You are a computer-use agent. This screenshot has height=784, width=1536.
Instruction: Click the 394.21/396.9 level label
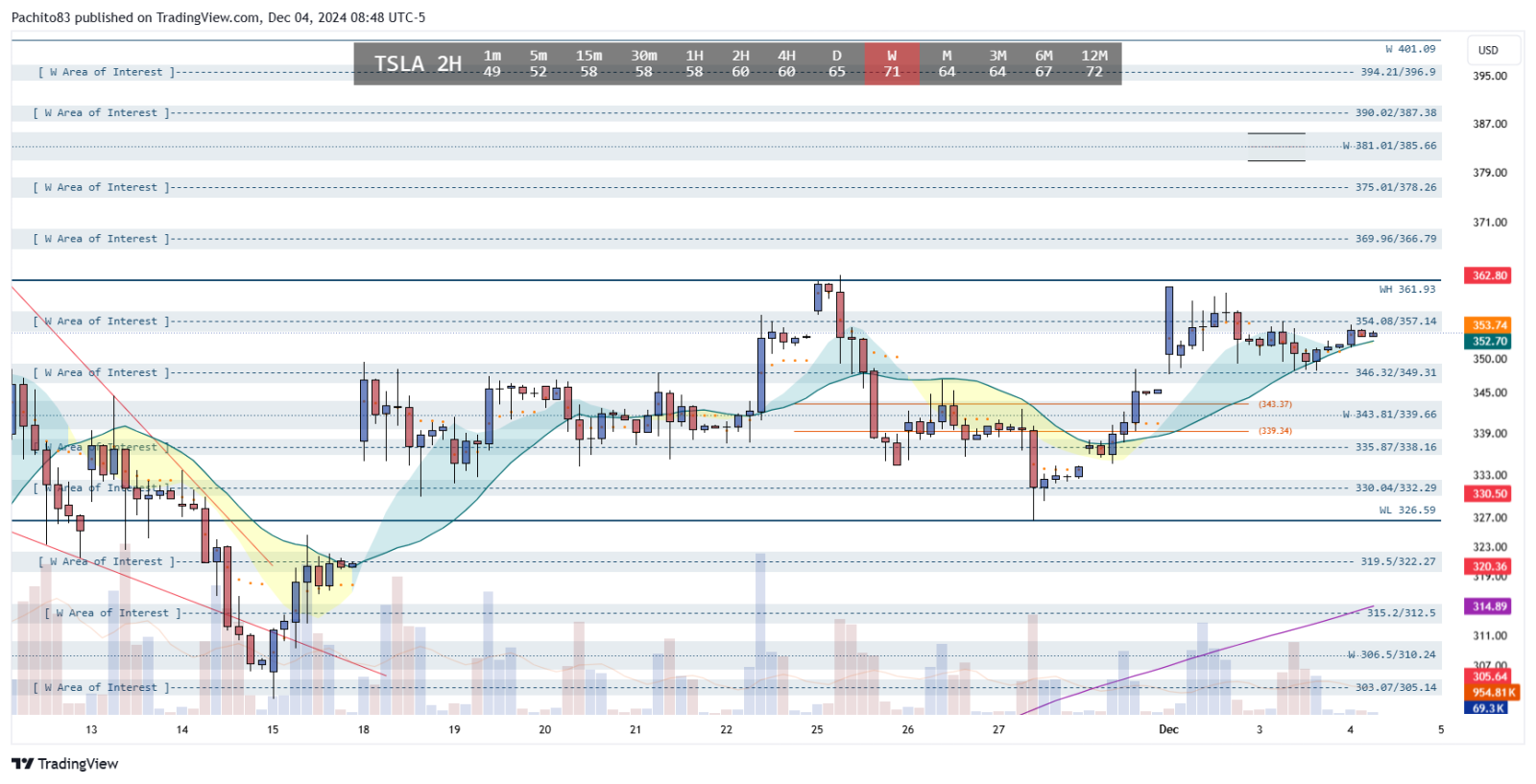(1398, 72)
